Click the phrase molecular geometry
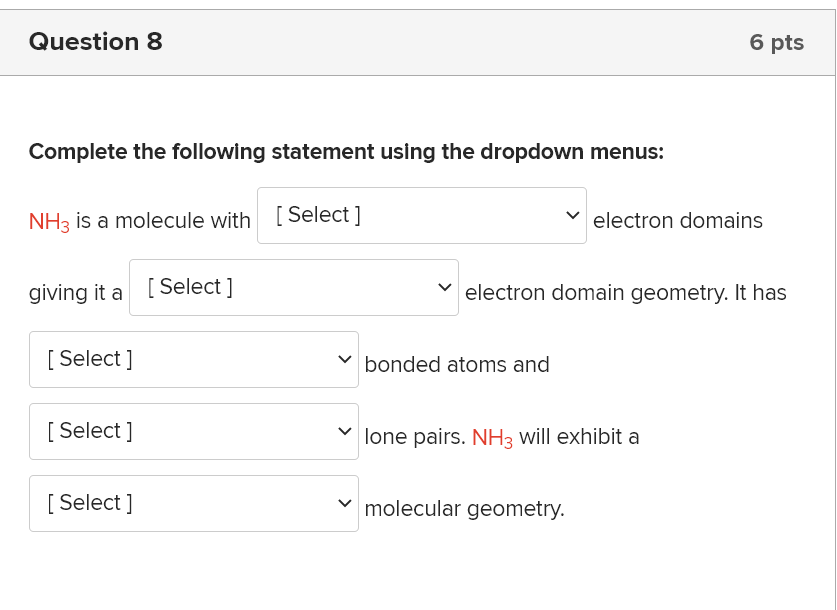The image size is (837, 610). tap(464, 509)
